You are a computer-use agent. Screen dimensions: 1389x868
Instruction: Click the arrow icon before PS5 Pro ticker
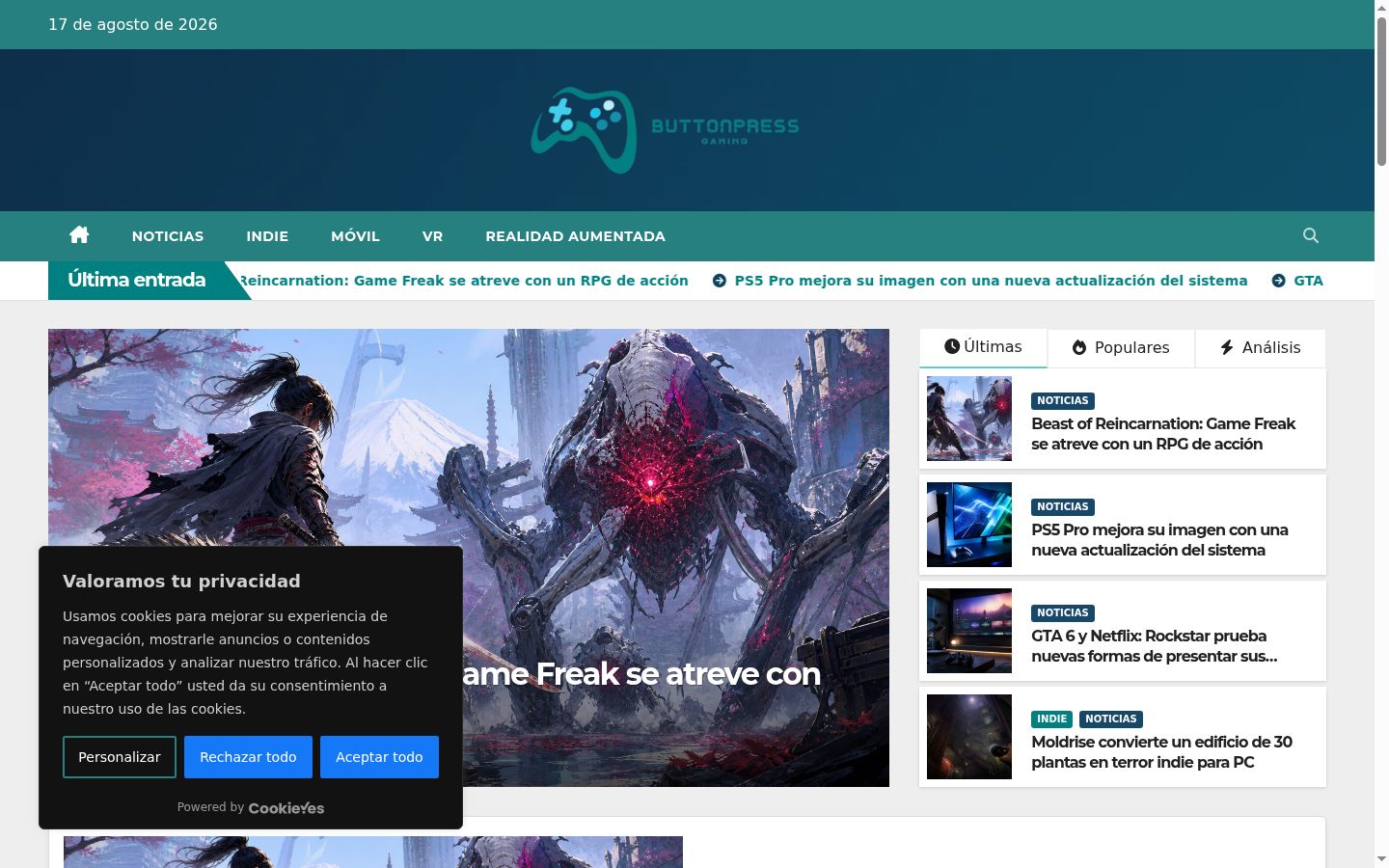coord(719,281)
